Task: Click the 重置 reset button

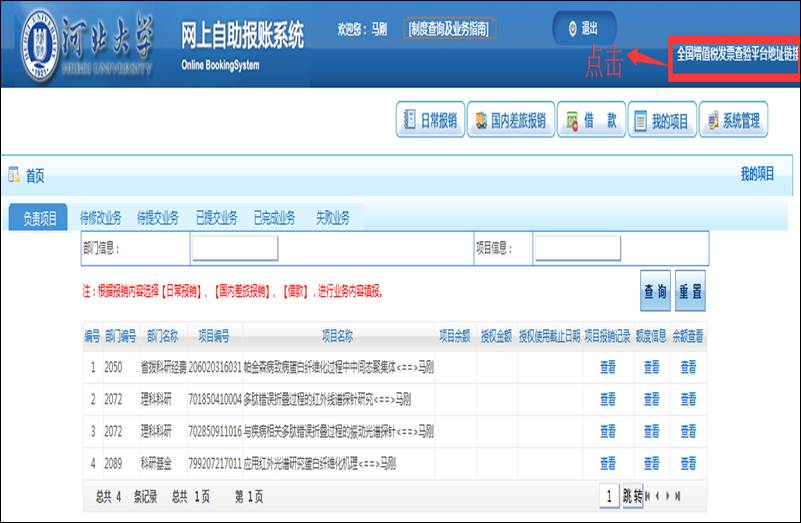Action: 690,292
